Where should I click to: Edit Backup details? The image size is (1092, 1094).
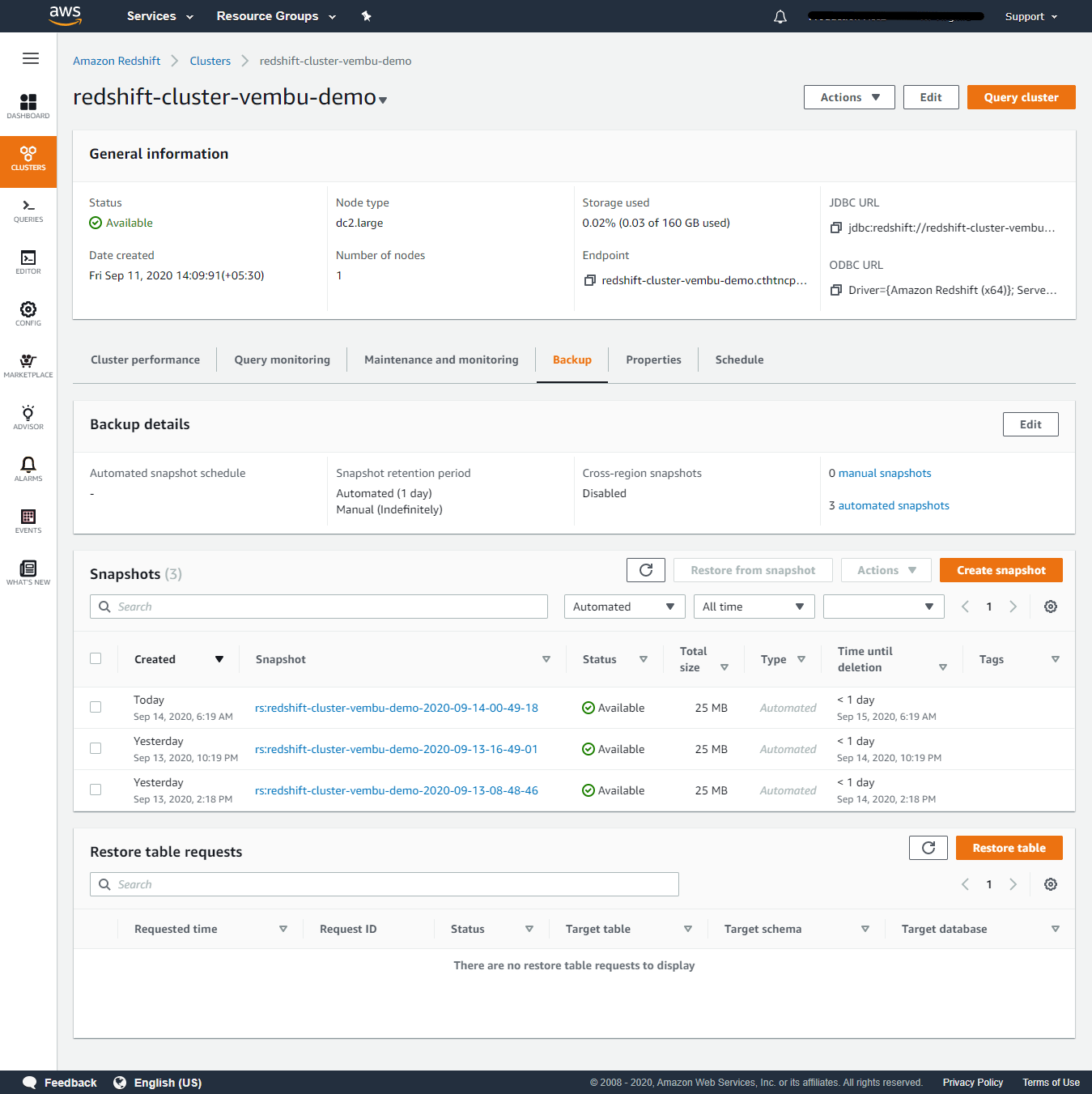[x=1030, y=424]
